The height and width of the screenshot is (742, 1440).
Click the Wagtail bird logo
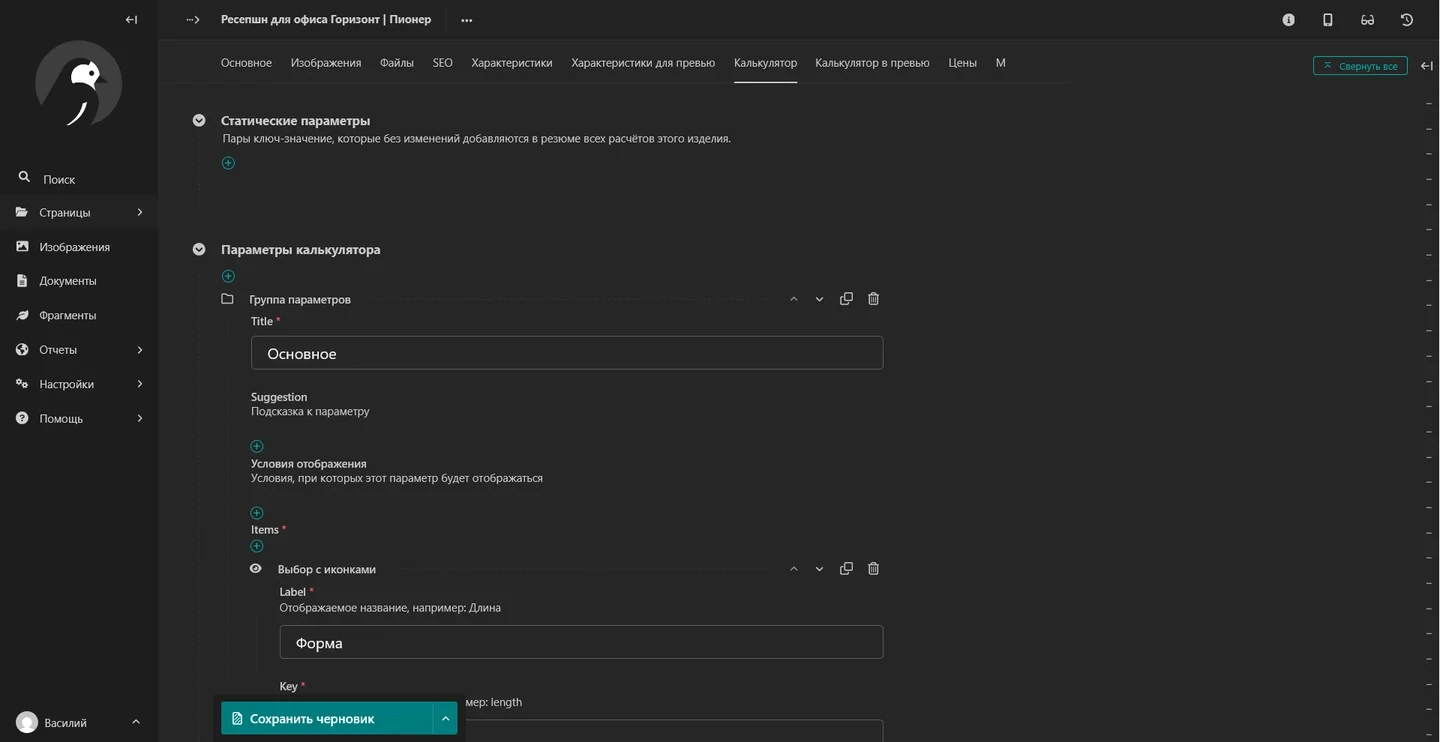pos(79,84)
